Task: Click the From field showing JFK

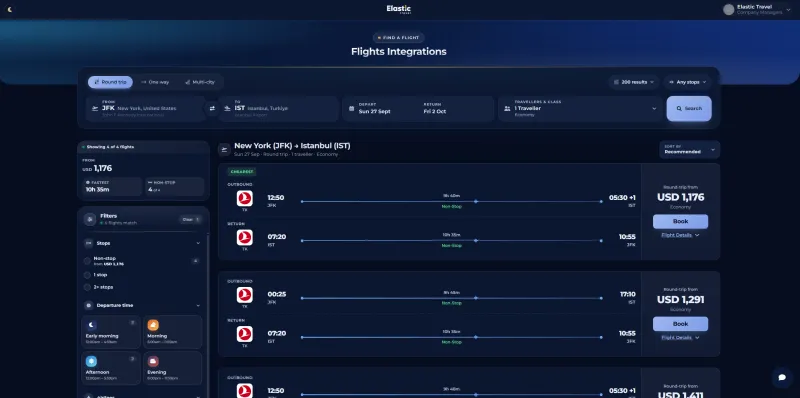Action: point(146,108)
